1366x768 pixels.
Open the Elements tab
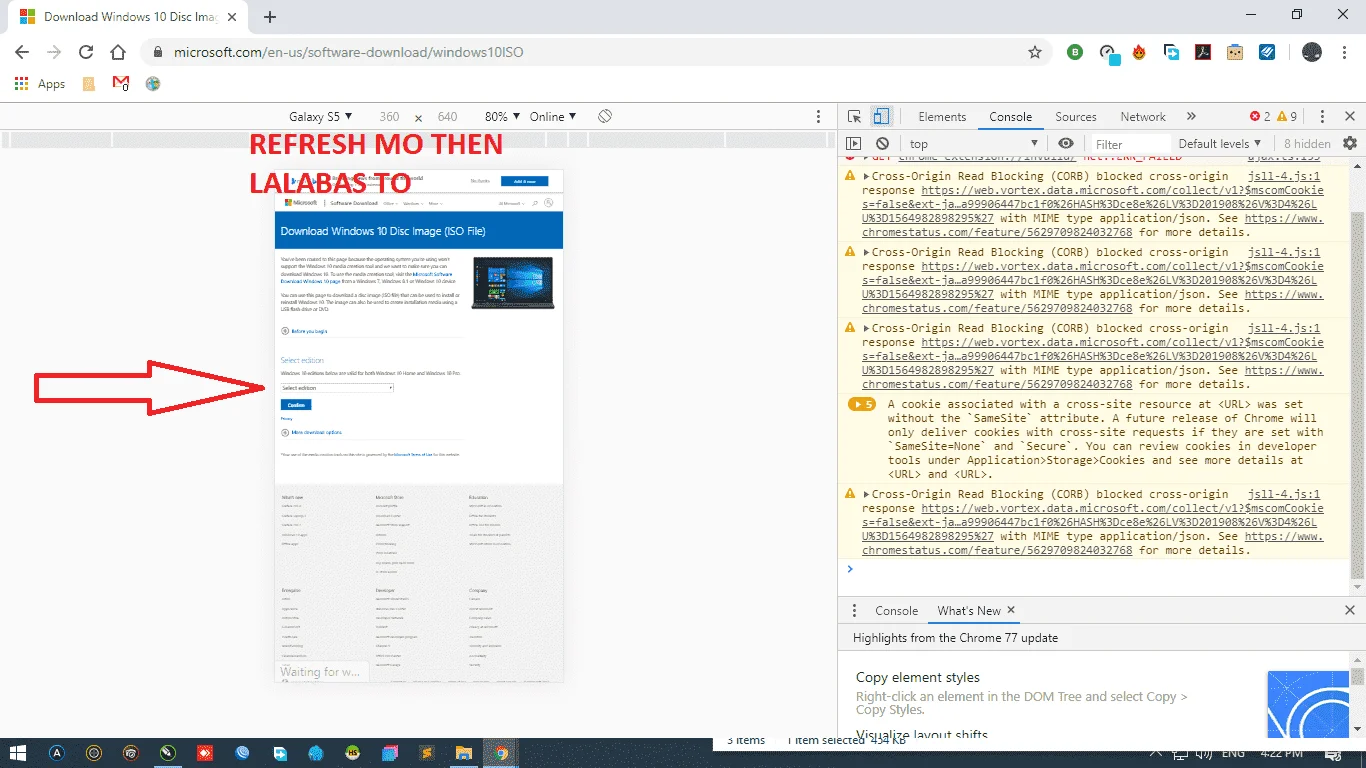pyautogui.click(x=942, y=117)
